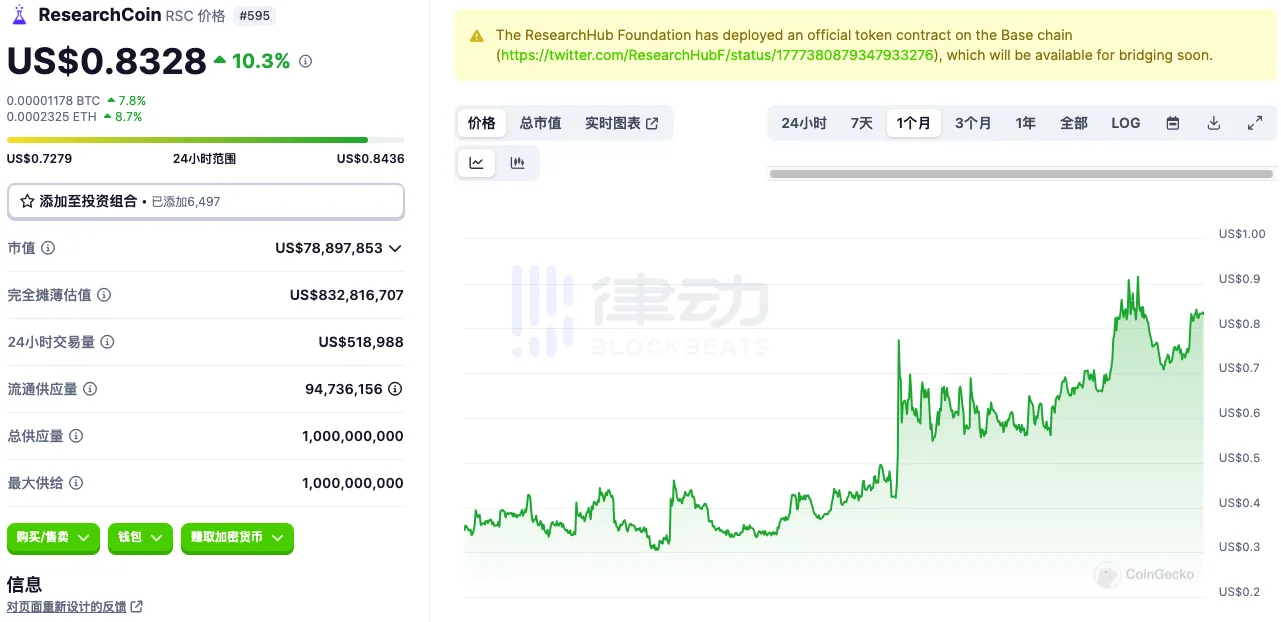This screenshot has width=1281, height=622.
Task: Toggle the LOG scale option
Action: [x=1125, y=122]
